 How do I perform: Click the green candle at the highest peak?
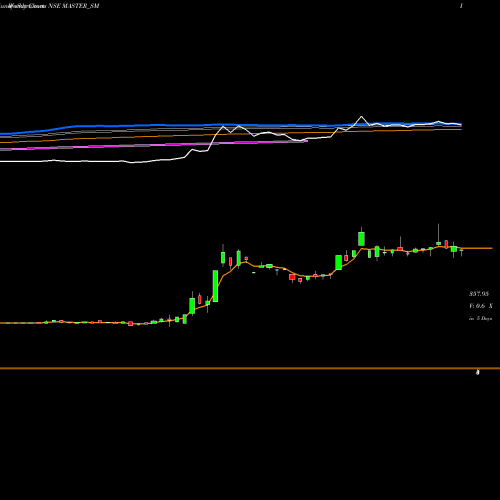click(361, 239)
